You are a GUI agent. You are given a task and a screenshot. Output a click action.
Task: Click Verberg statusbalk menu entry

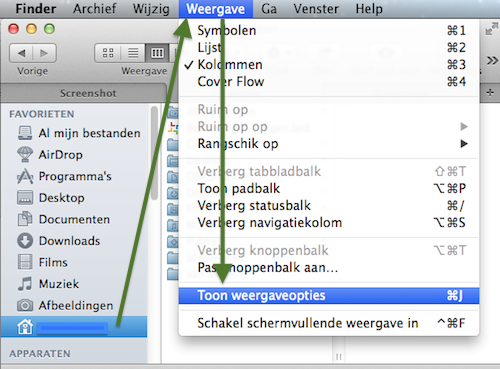[329, 205]
